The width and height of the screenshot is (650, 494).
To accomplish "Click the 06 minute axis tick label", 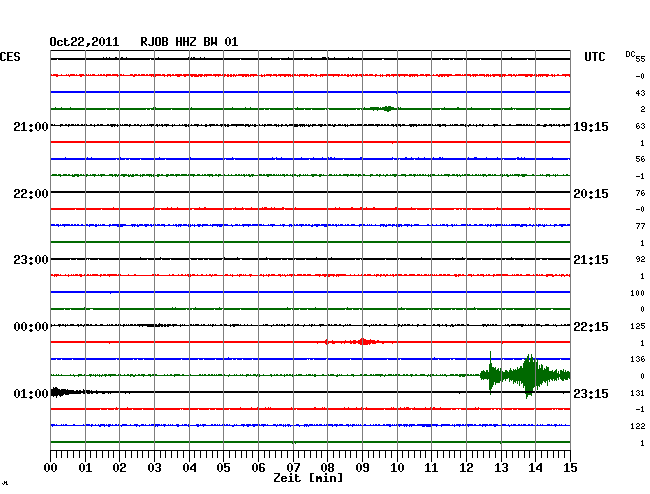I will tap(258, 468).
